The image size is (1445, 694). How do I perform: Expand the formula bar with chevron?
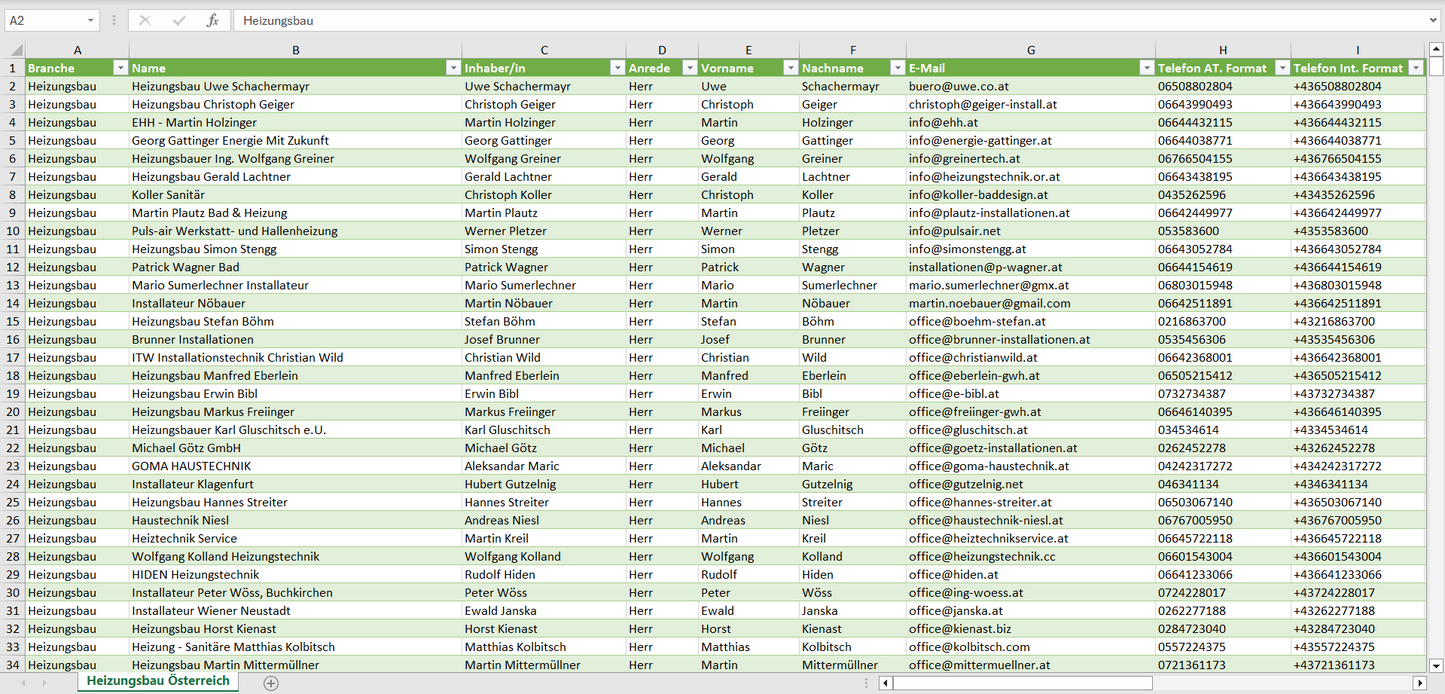[1434, 20]
